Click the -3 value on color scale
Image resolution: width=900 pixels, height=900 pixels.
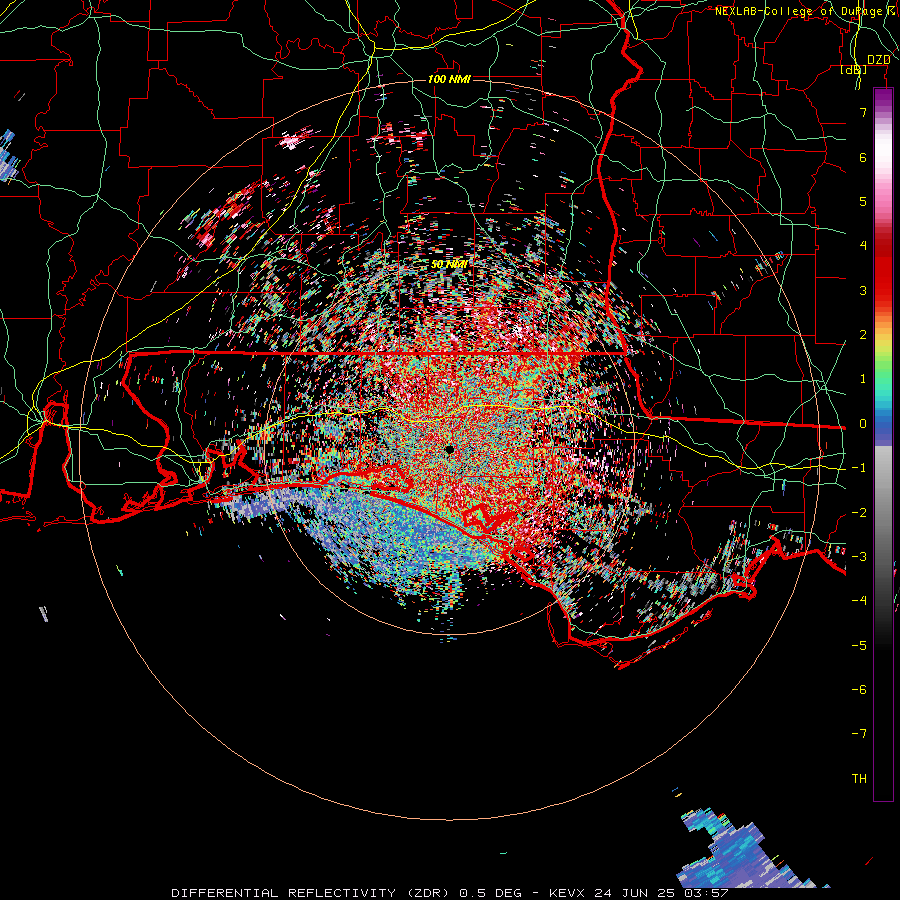pyautogui.click(x=859, y=557)
